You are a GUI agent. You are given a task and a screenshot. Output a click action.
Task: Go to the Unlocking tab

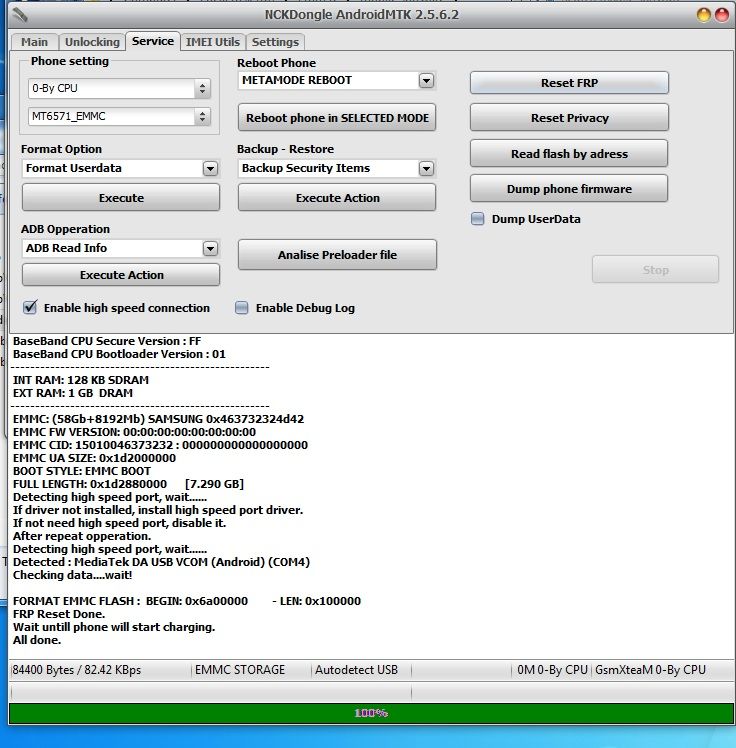[x=92, y=42]
